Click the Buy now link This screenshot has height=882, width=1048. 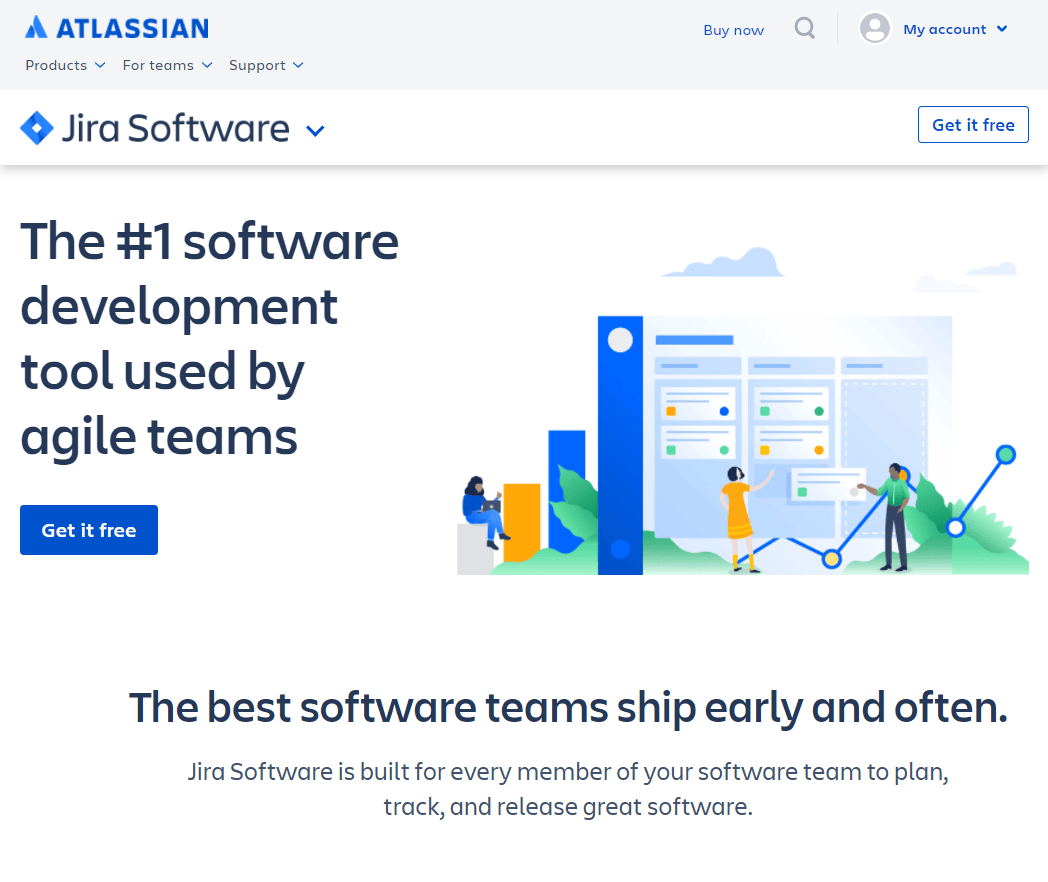click(x=733, y=30)
